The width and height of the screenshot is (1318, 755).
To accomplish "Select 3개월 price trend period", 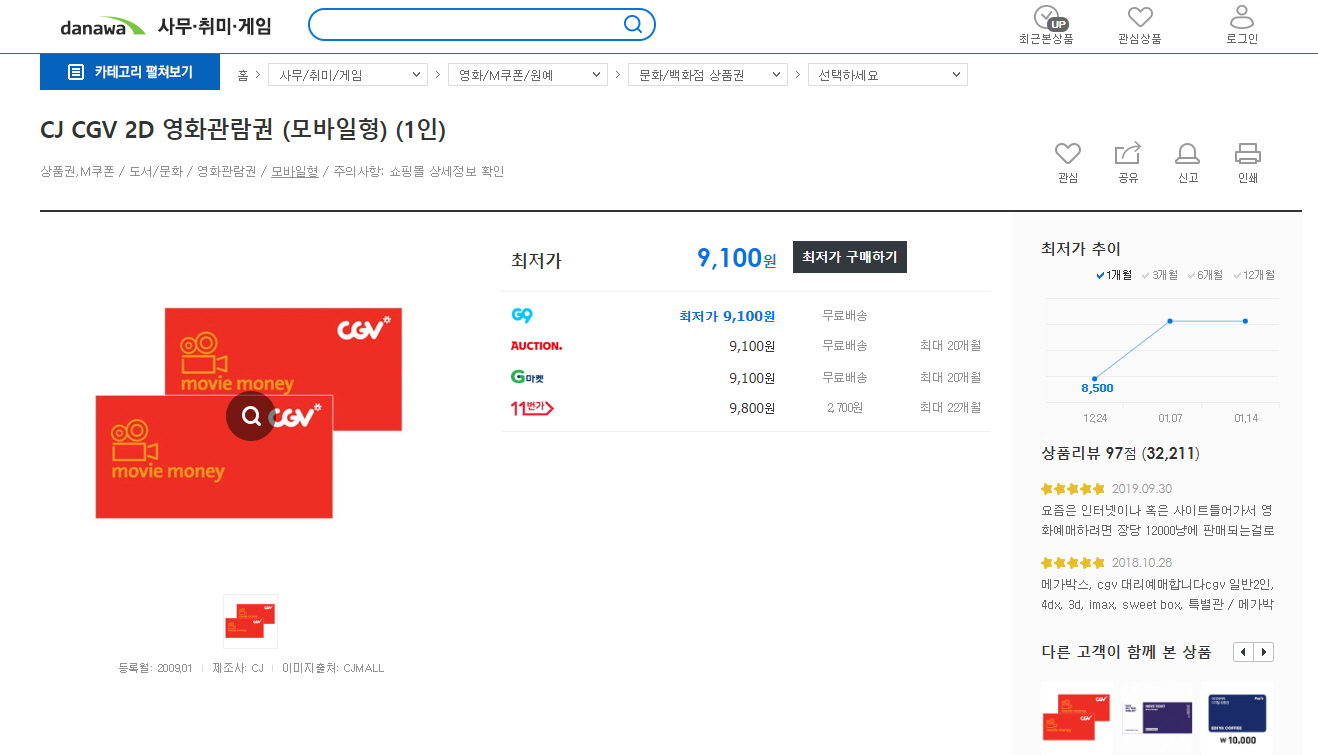I will coord(1159,275).
